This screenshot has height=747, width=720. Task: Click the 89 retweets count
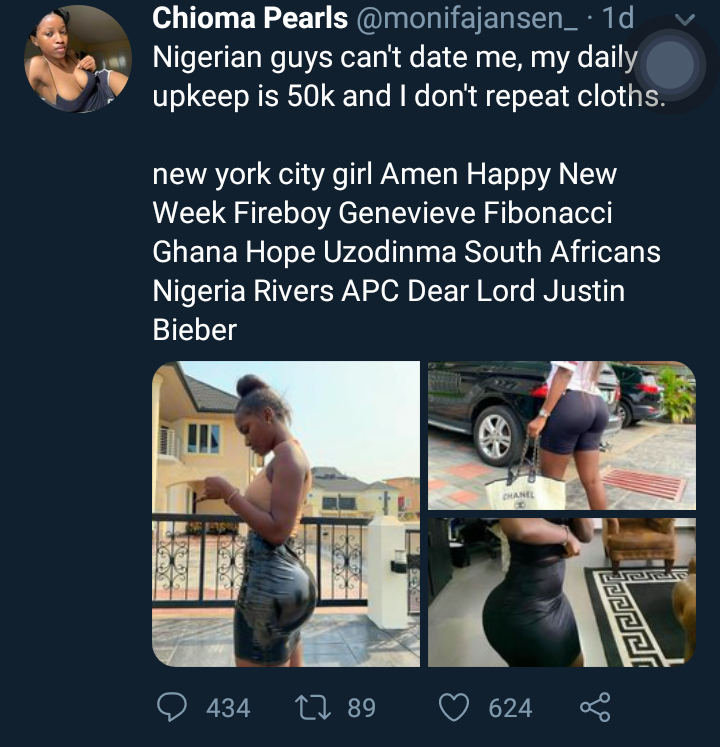(x=361, y=708)
